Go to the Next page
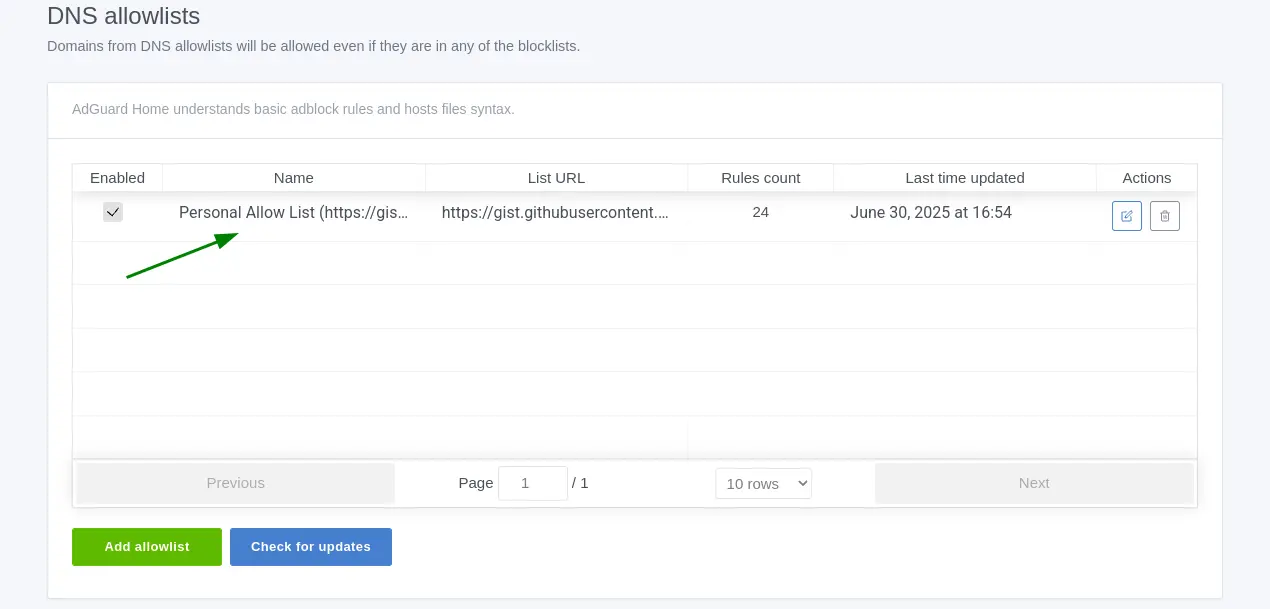This screenshot has height=609, width=1270. point(1033,483)
